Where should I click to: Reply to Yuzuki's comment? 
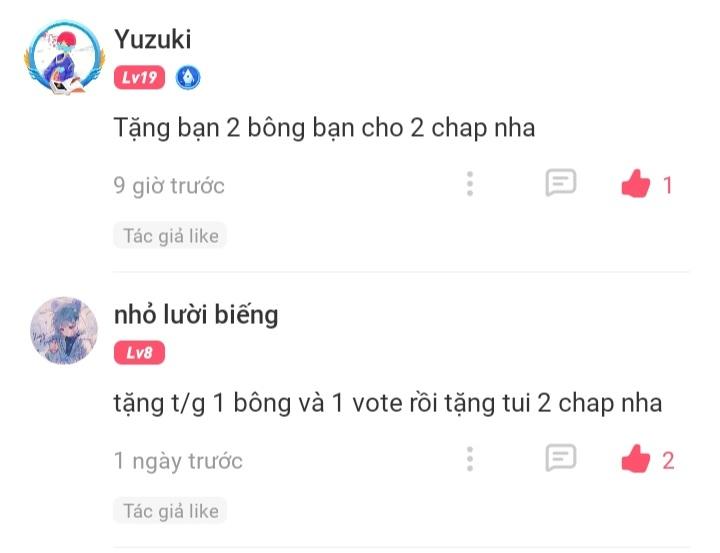(561, 183)
